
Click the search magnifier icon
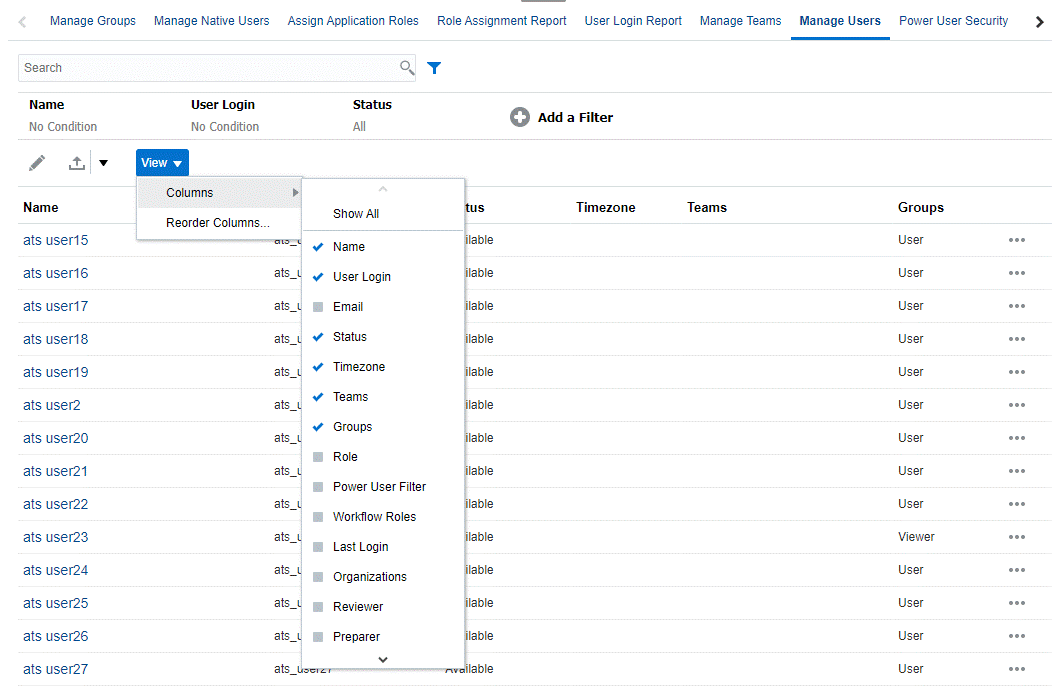(407, 68)
